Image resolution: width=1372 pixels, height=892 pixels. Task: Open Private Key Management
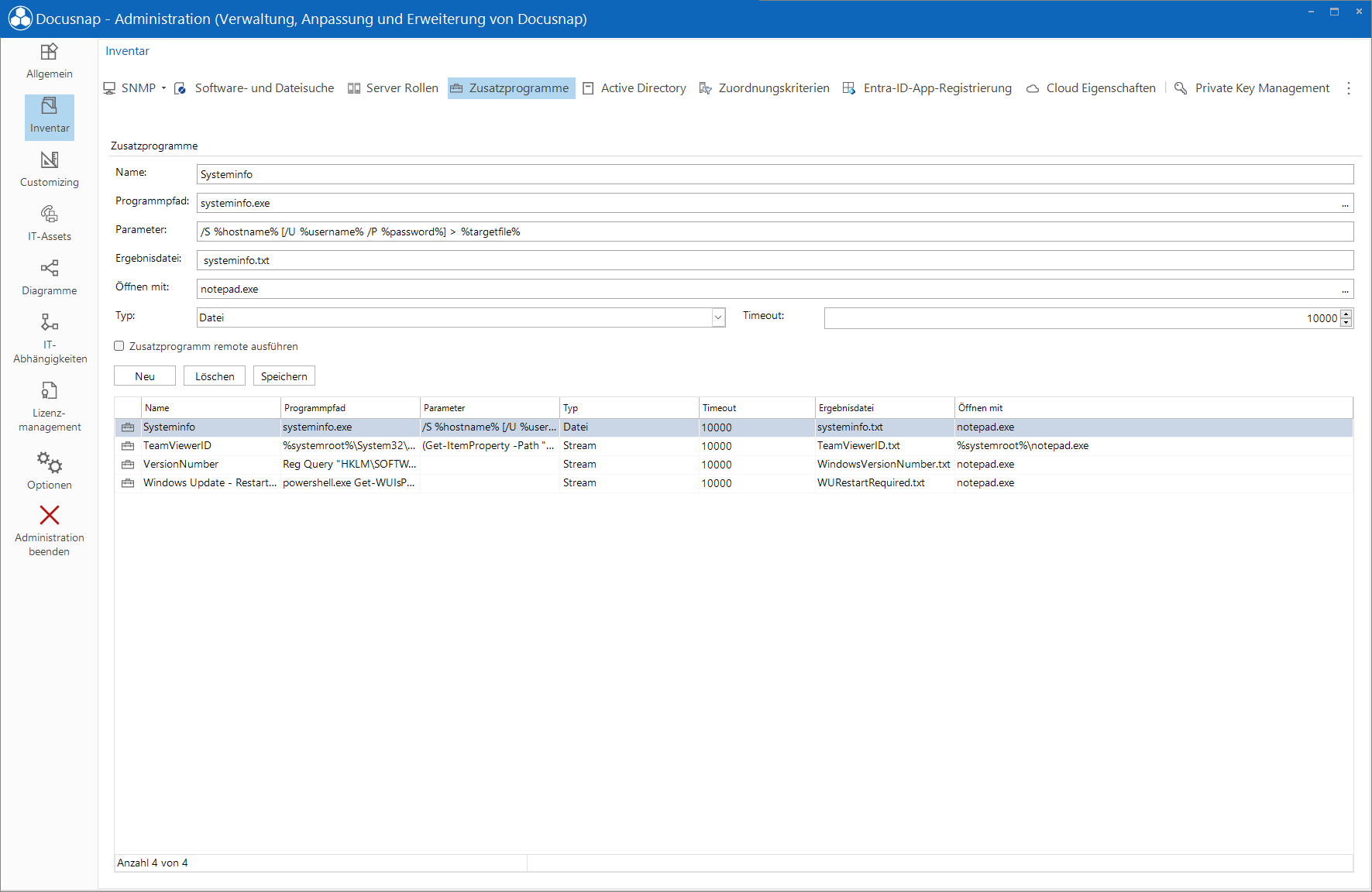click(1252, 88)
